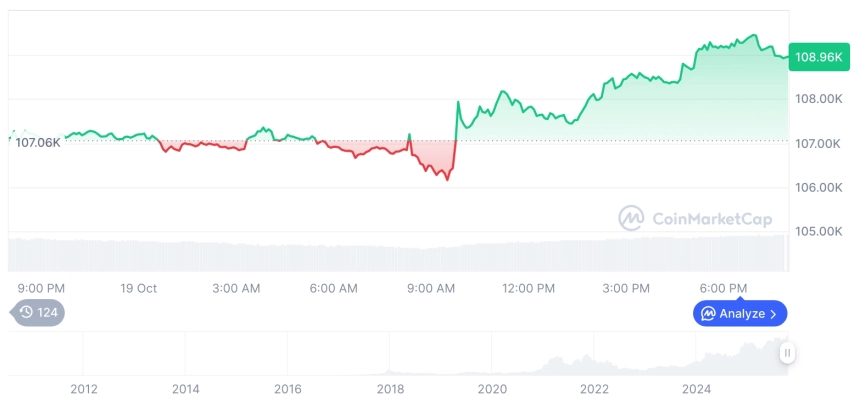Click the 2016 marker on overview timeline
The height and width of the screenshot is (401, 860).
[288, 388]
